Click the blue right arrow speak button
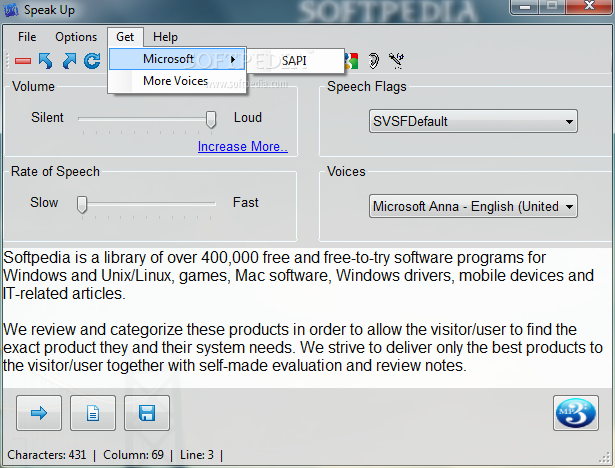This screenshot has height=468, width=615. pyautogui.click(x=39, y=413)
